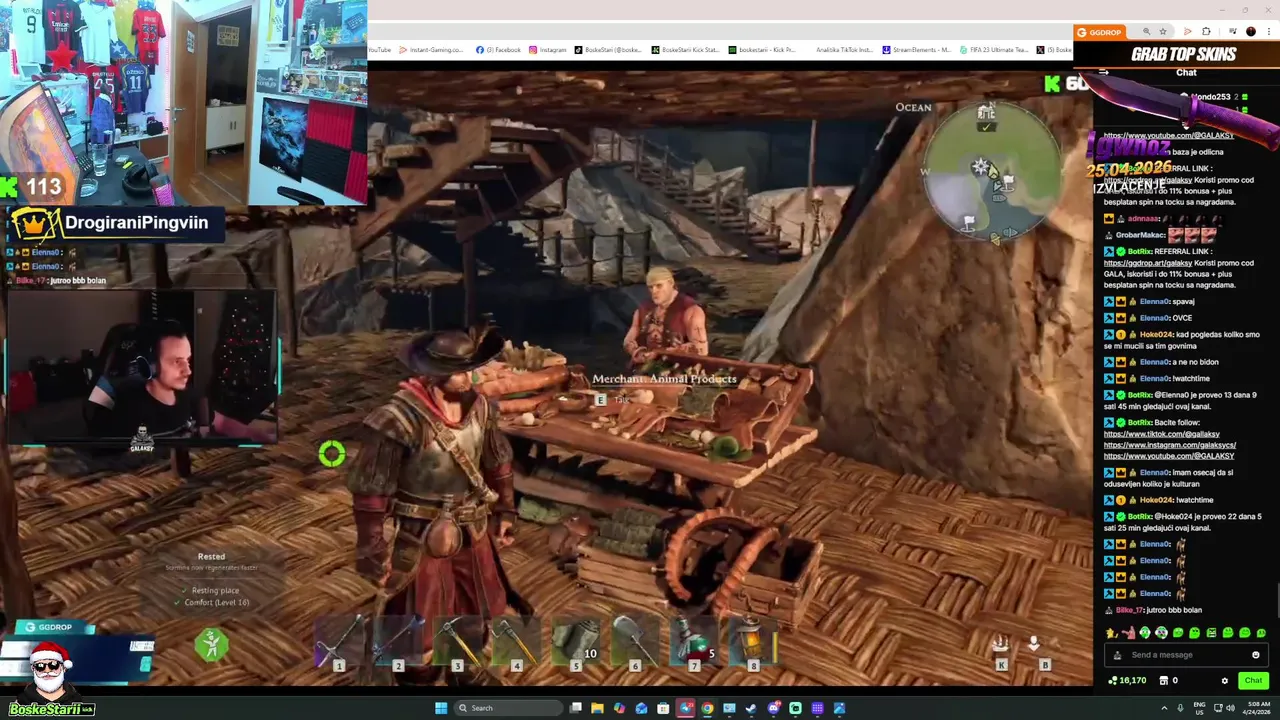Screen dimensions: 1280x720
Task: Click the ENG US language indicator
Action: click(1199, 708)
